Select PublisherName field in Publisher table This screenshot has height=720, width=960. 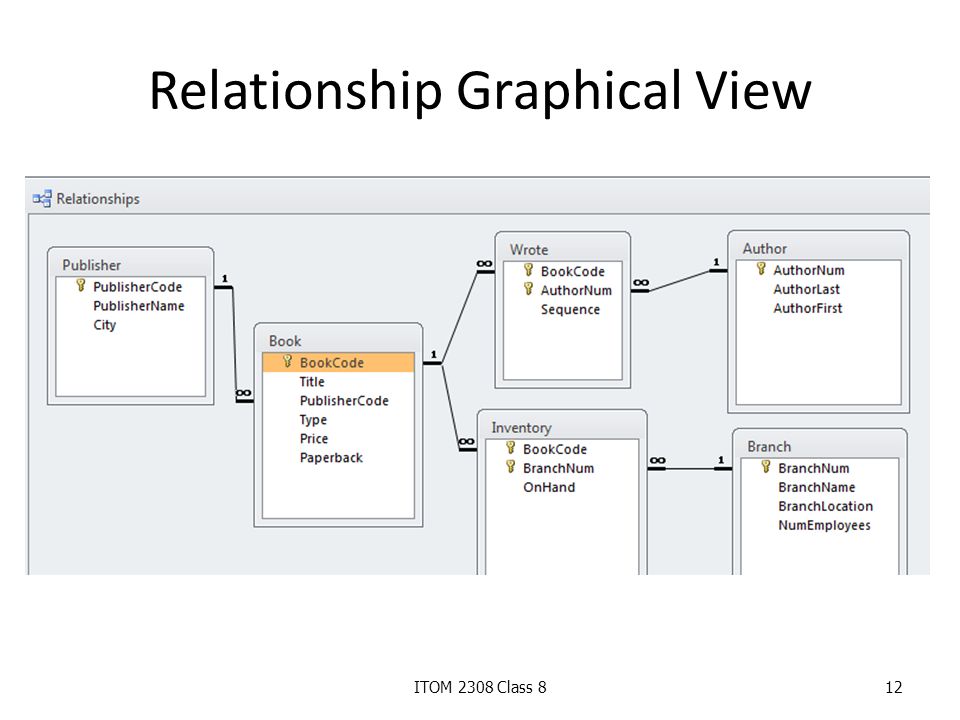(130, 306)
